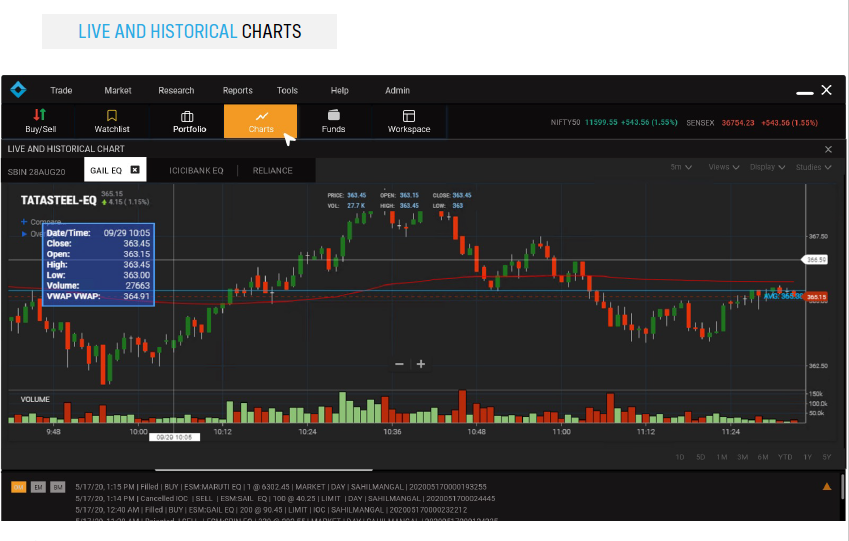This screenshot has width=849, height=541.
Task: Open the Studies dropdown
Action: (x=813, y=167)
